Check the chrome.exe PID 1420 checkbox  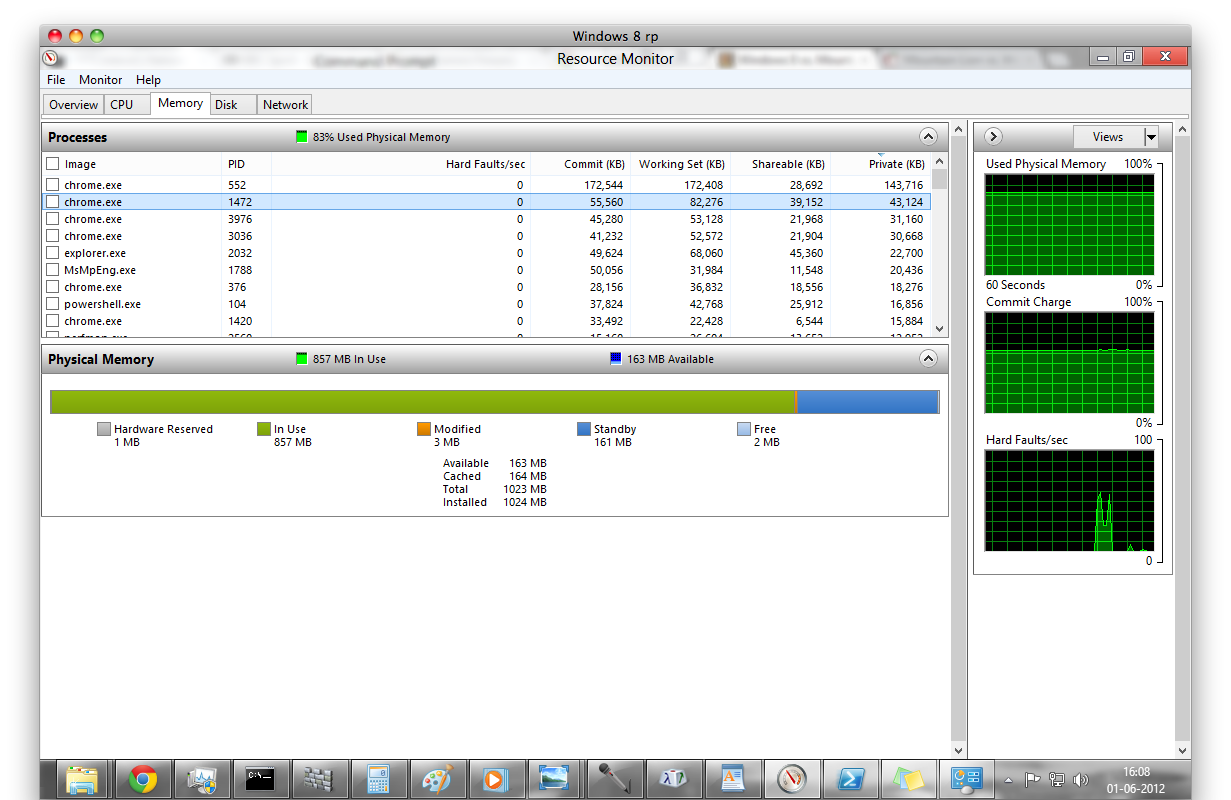point(53,320)
